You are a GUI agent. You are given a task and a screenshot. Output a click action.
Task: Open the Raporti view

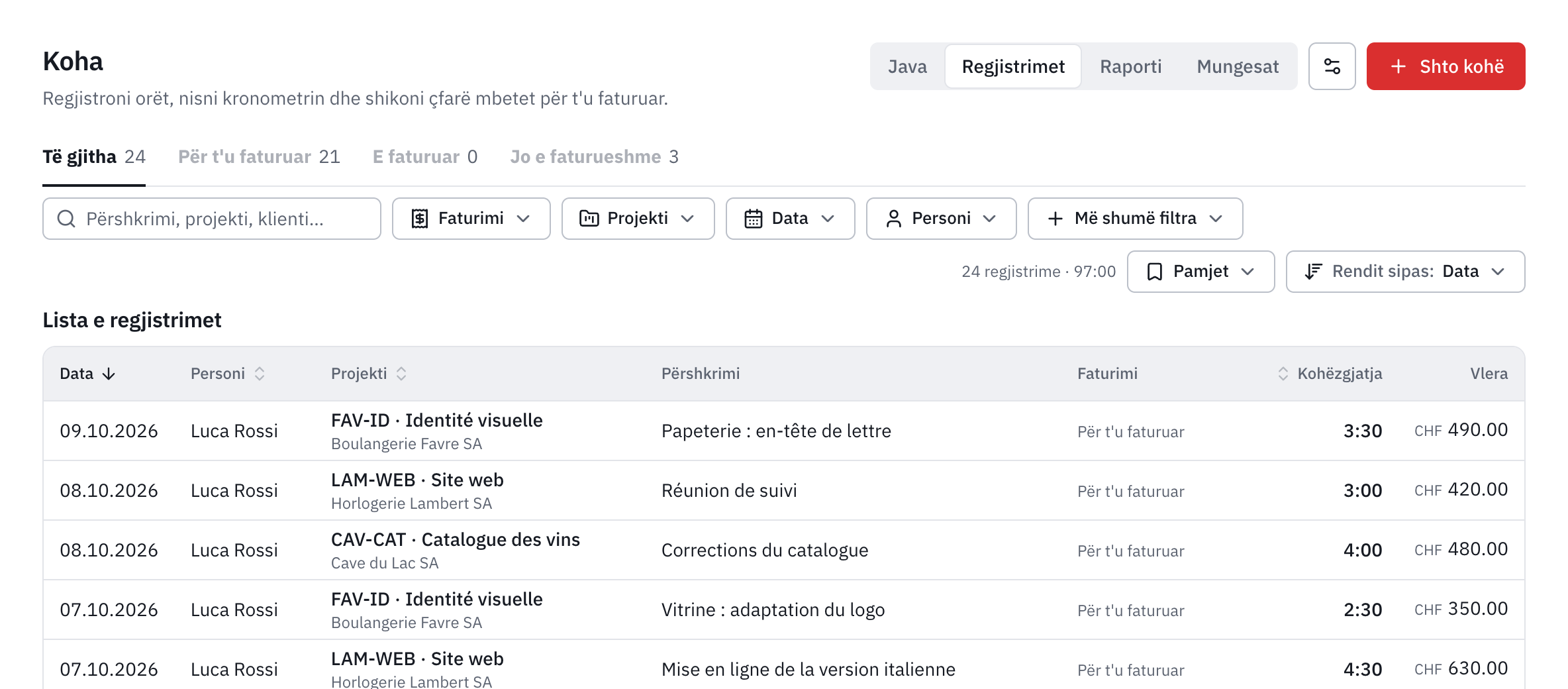[1131, 66]
